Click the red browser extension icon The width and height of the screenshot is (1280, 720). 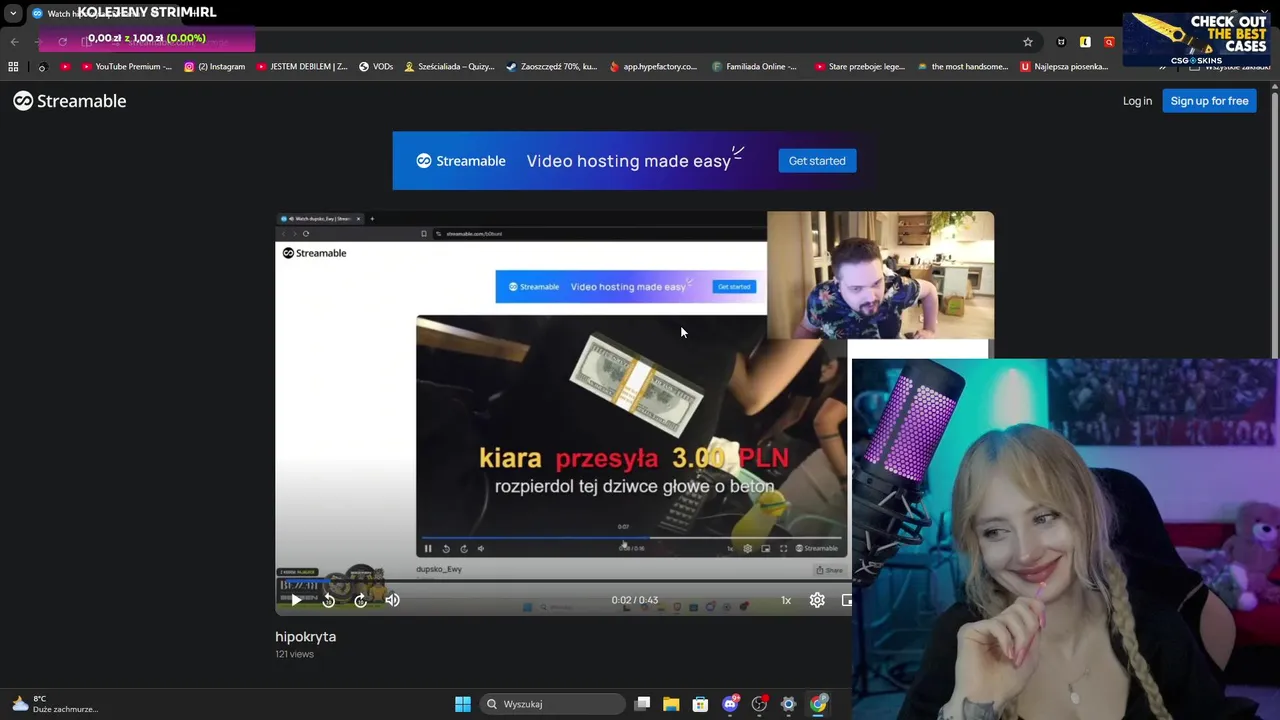(1109, 42)
